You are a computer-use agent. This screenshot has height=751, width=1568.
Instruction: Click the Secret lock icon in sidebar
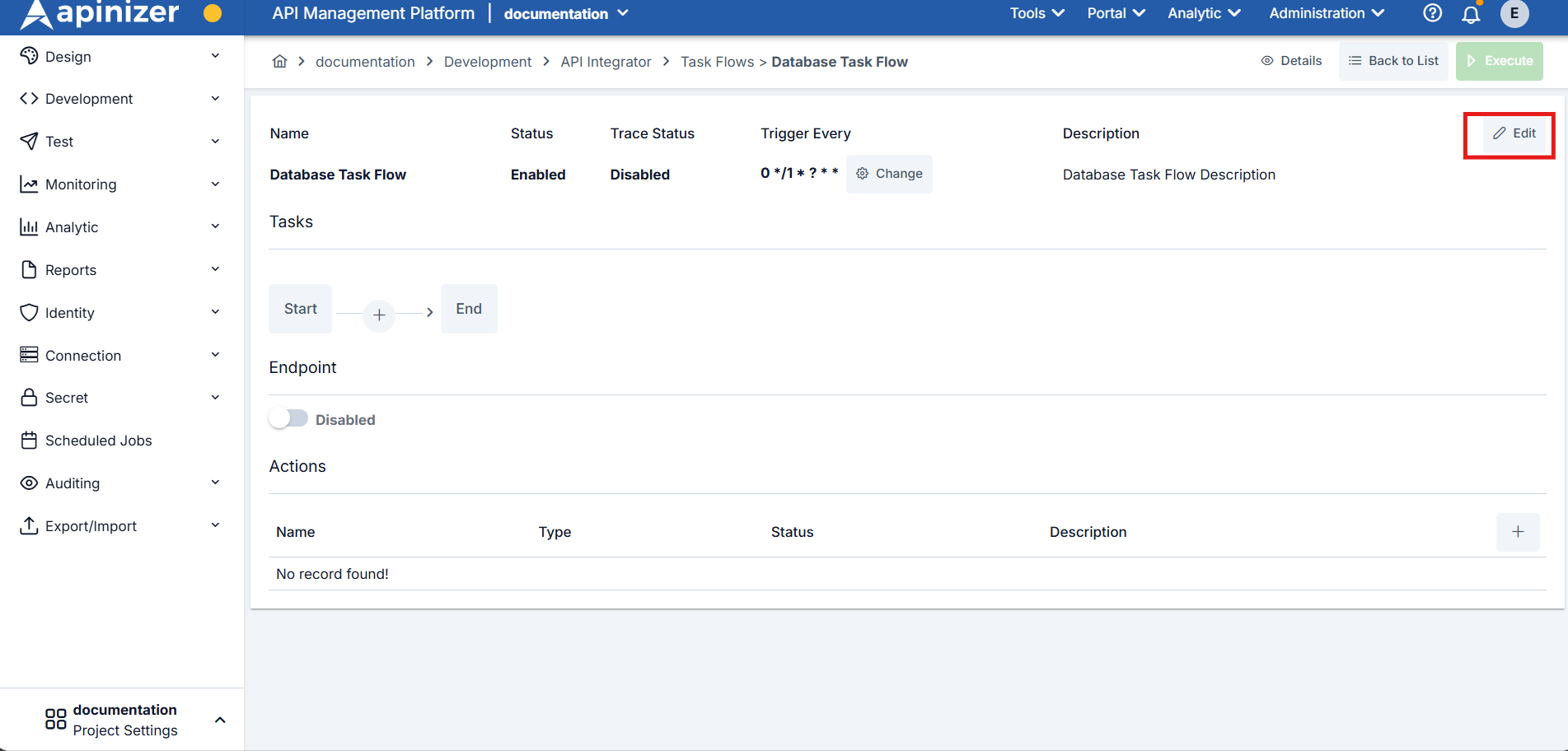point(29,397)
